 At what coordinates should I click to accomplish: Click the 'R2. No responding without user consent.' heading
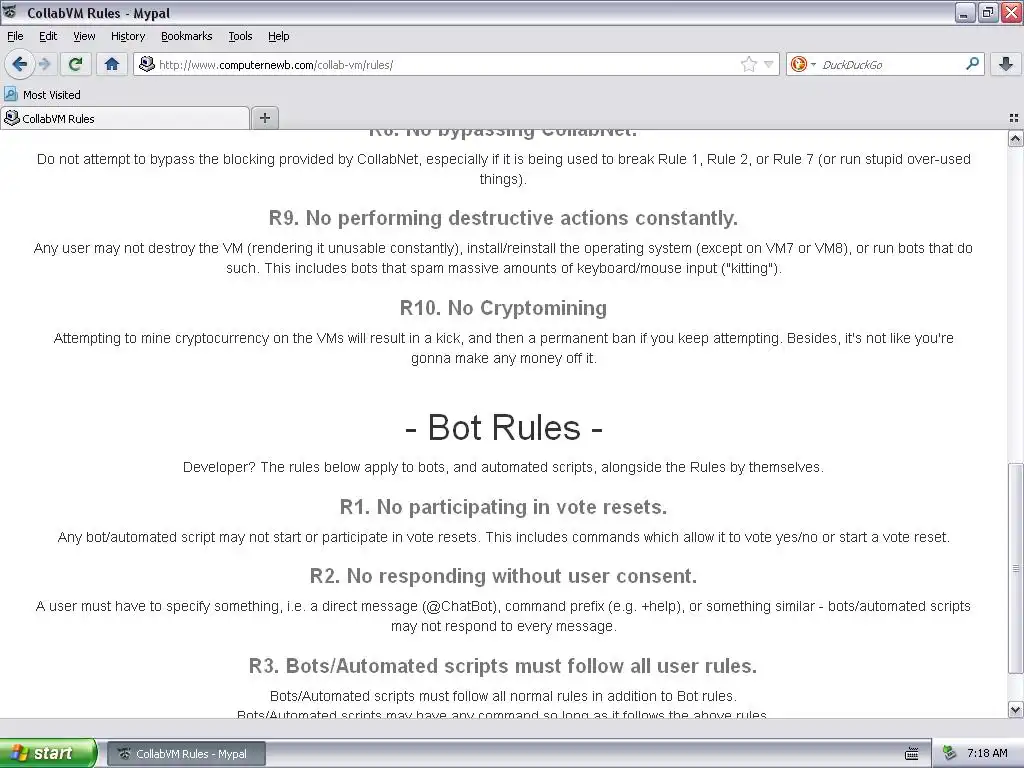[x=504, y=576]
